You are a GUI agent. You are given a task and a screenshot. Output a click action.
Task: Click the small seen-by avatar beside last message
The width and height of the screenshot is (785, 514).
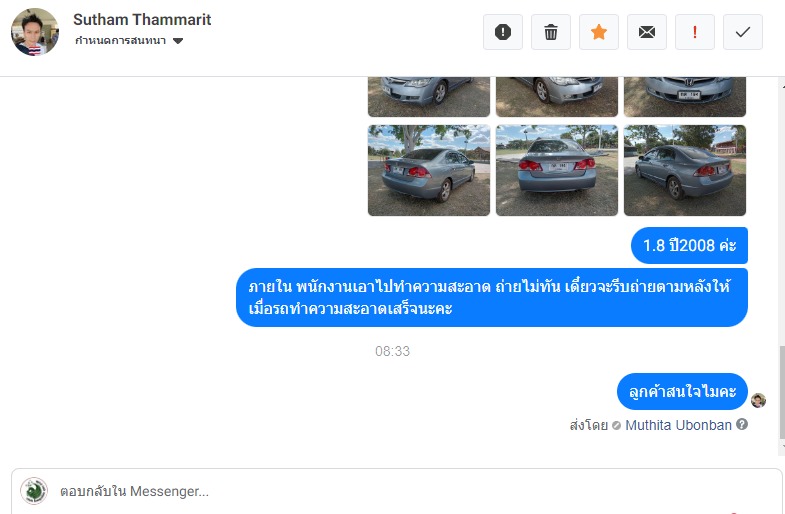pyautogui.click(x=758, y=400)
